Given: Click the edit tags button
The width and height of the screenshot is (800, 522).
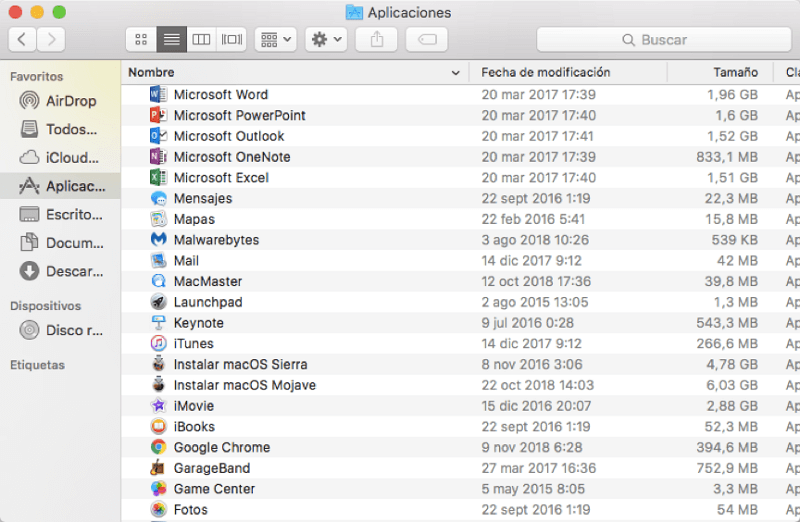Looking at the screenshot, I should [x=427, y=39].
